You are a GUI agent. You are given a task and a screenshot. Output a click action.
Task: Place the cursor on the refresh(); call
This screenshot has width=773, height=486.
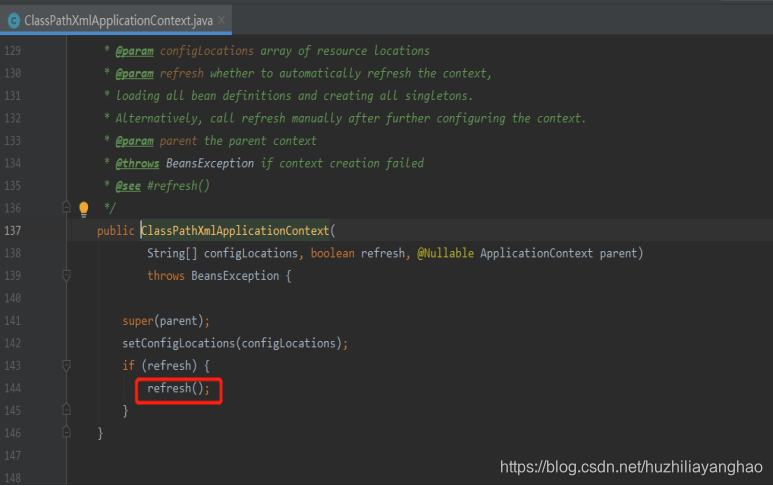(178, 388)
